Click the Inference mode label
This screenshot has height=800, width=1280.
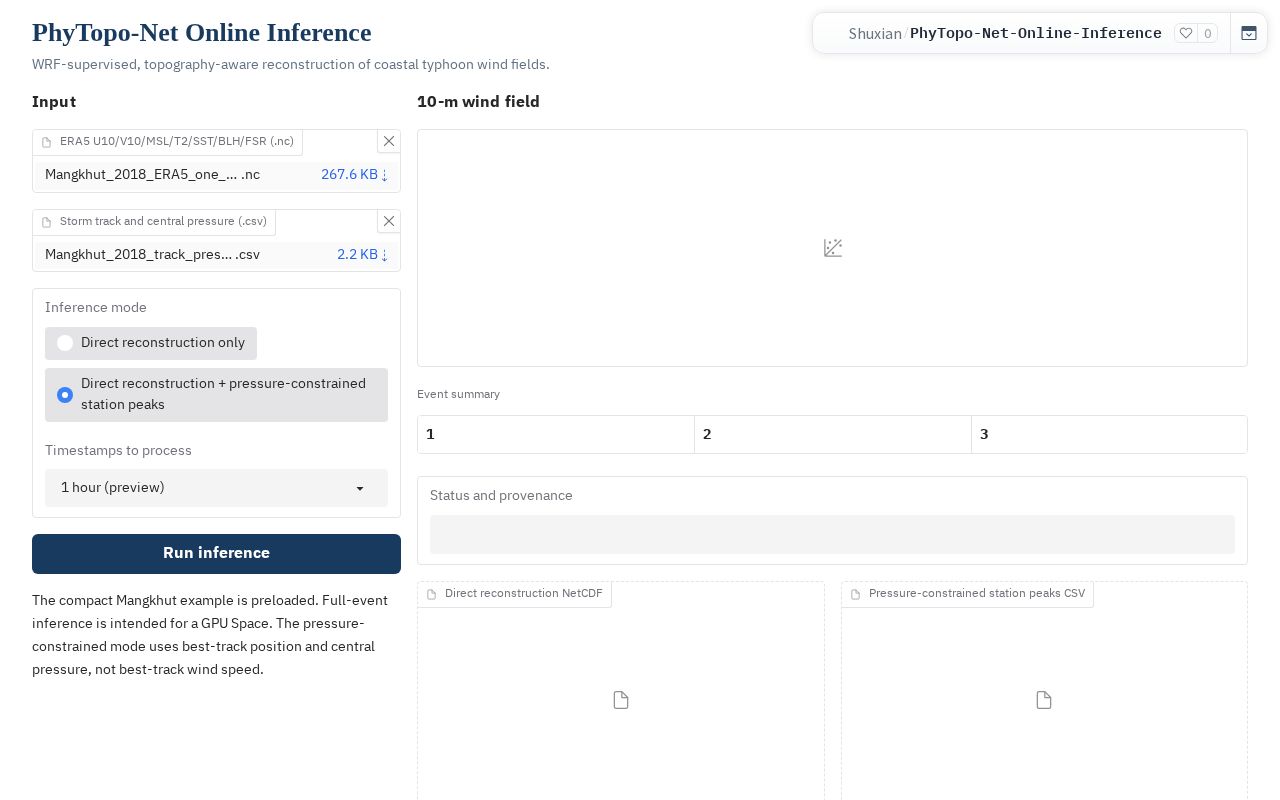96,308
